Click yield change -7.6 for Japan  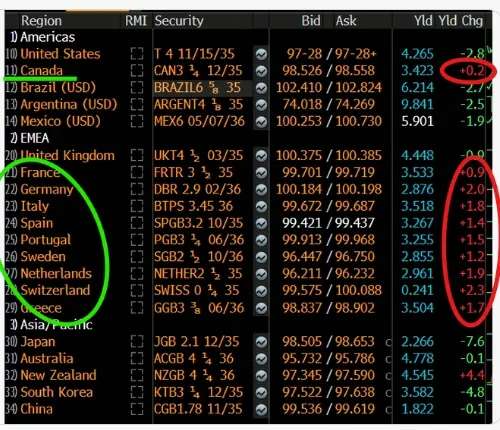tap(472, 342)
